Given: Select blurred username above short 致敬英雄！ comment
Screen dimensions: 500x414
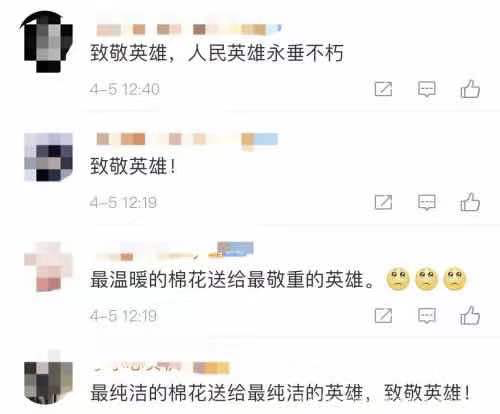Looking at the screenshot, I should (x=187, y=140).
